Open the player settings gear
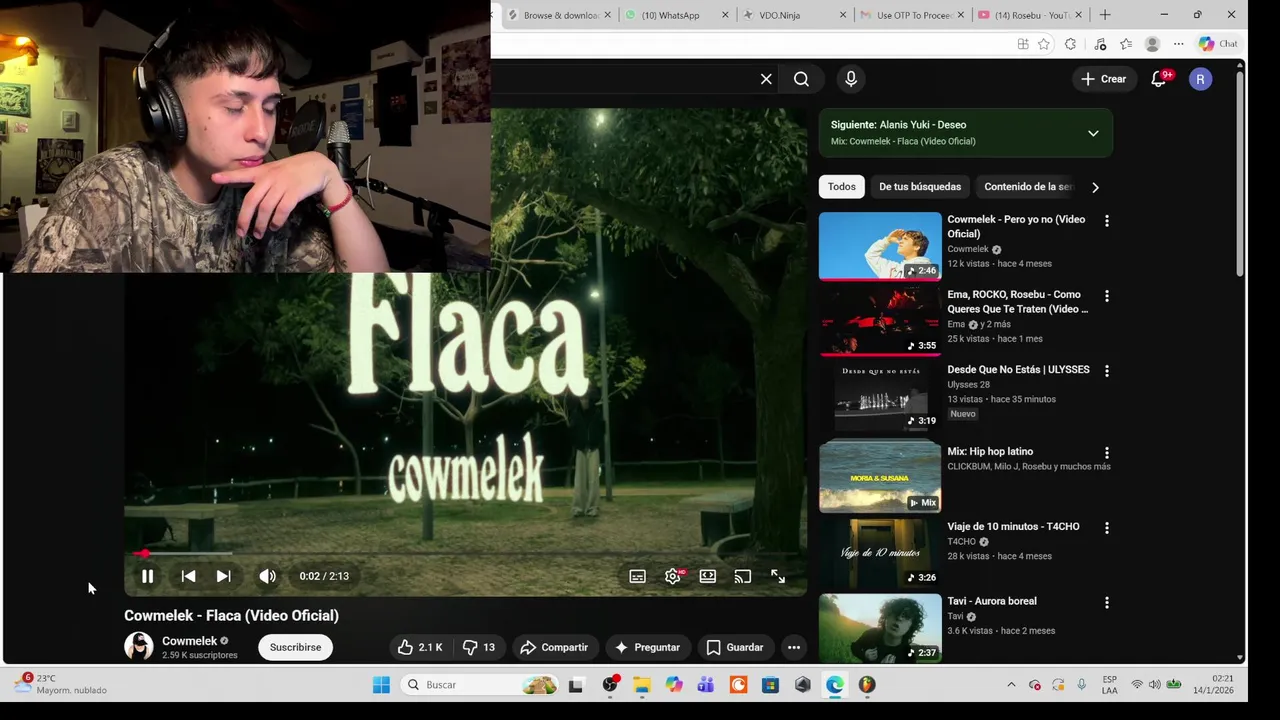Image resolution: width=1280 pixels, height=720 pixels. (x=673, y=576)
